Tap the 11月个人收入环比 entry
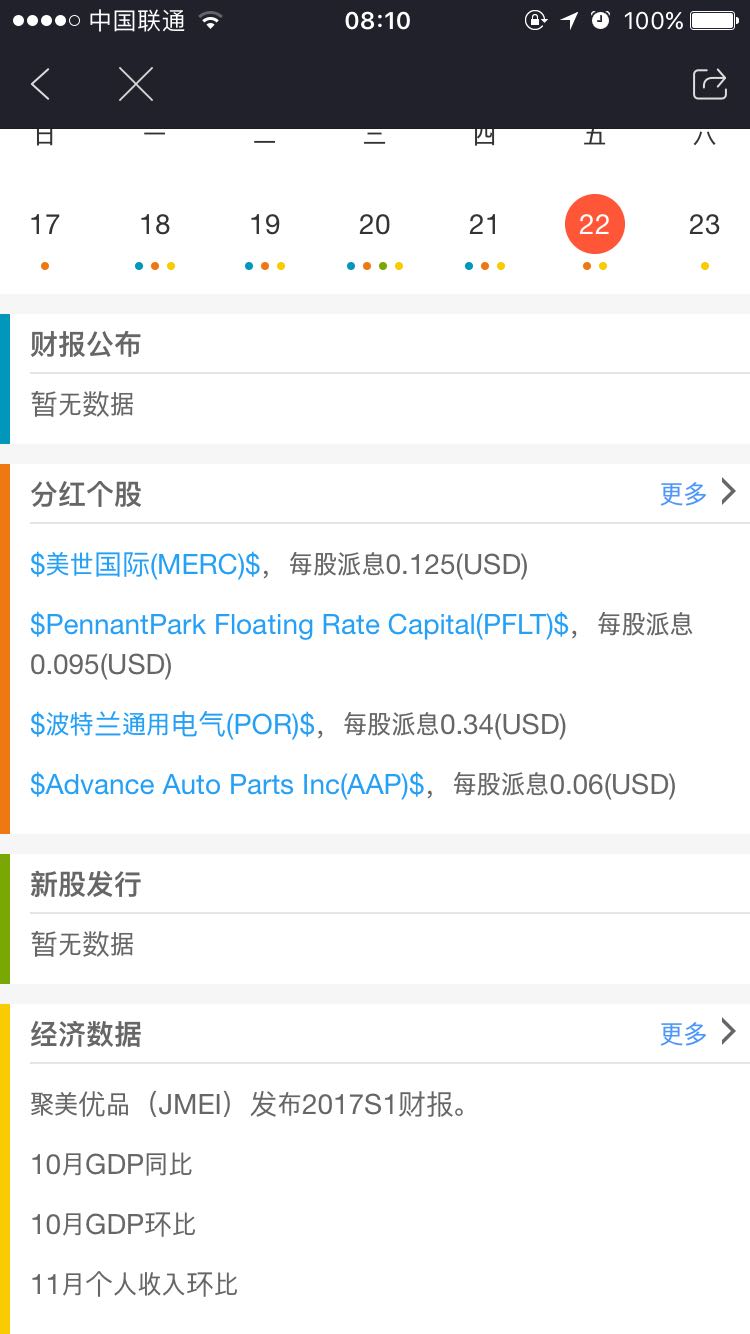 pyautogui.click(x=134, y=1285)
